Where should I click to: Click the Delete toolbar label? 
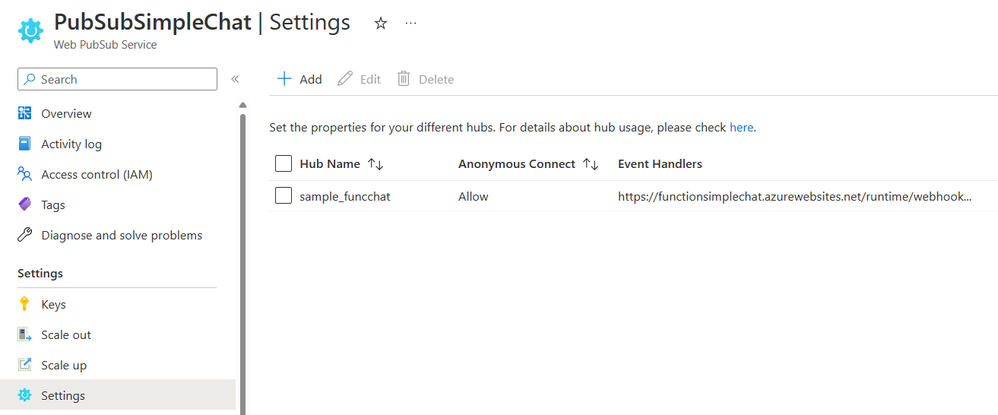point(436,80)
